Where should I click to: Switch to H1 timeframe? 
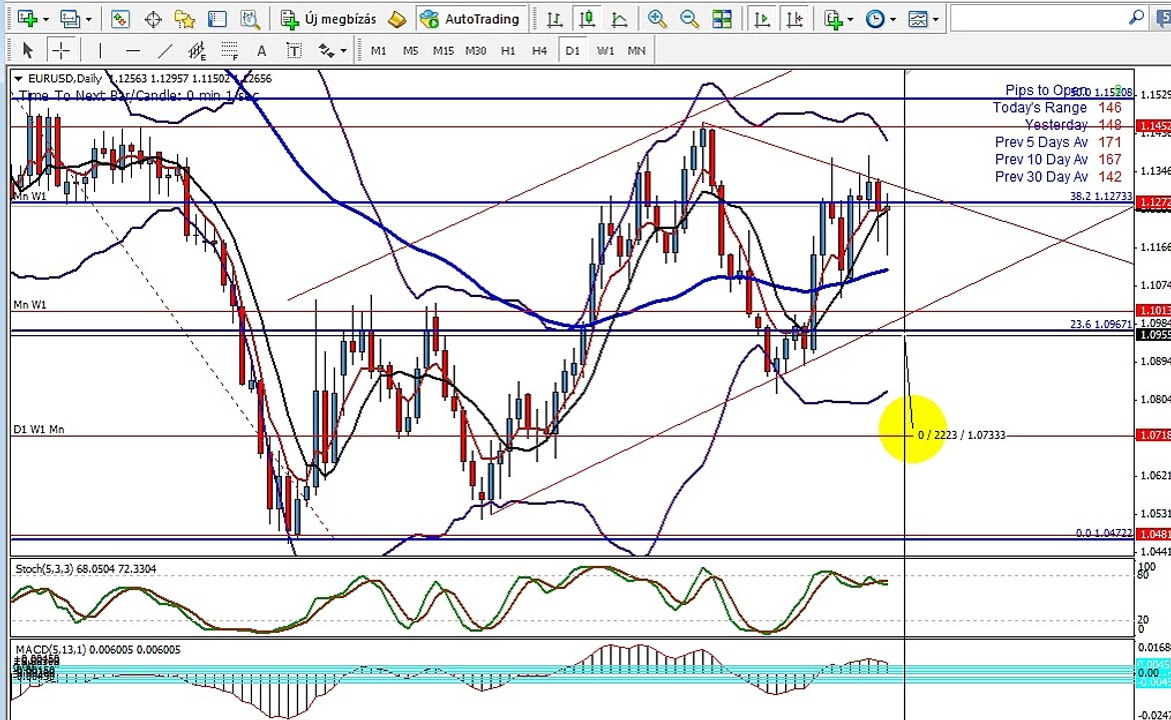pyautogui.click(x=508, y=51)
